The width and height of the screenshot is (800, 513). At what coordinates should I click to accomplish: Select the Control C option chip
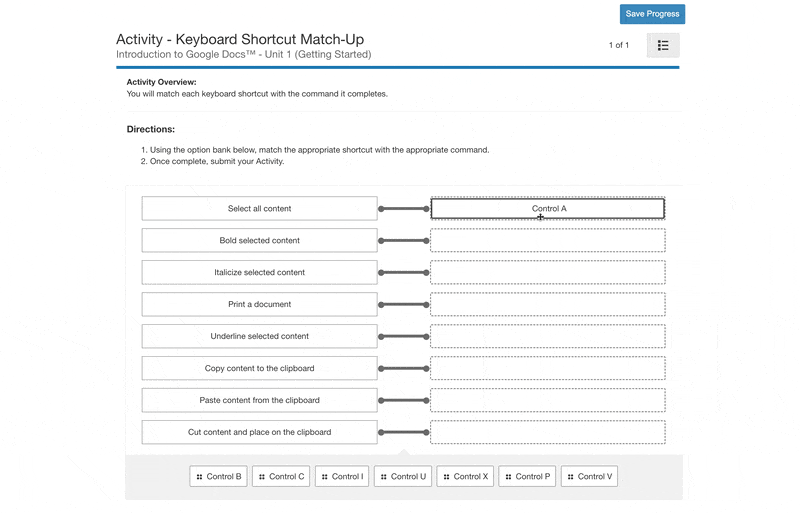pyautogui.click(x=281, y=476)
